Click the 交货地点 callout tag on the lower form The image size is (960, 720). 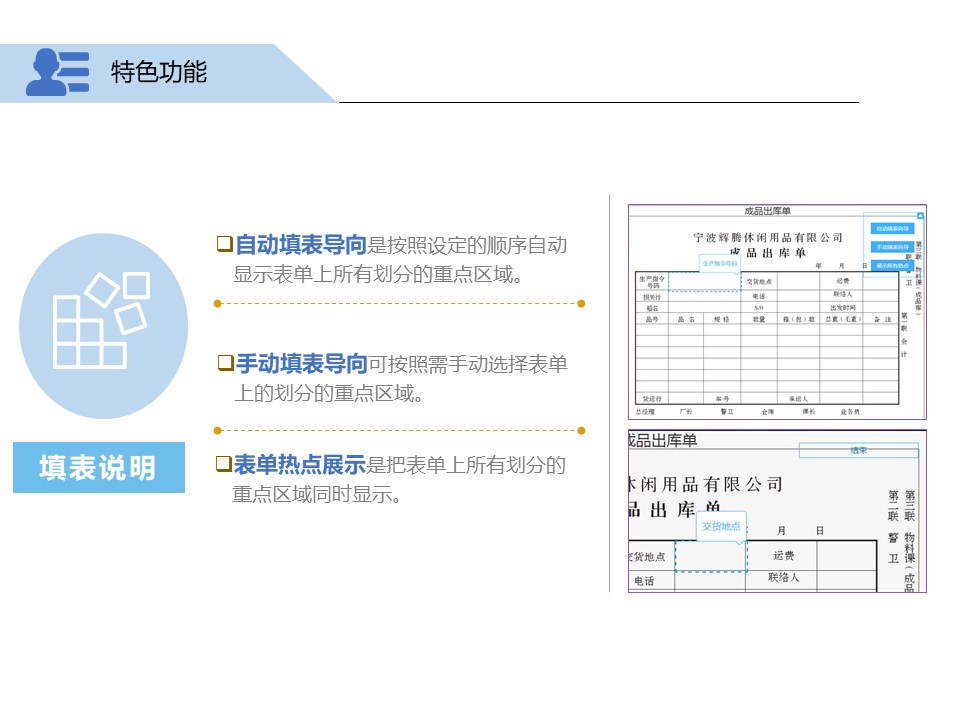(x=723, y=526)
